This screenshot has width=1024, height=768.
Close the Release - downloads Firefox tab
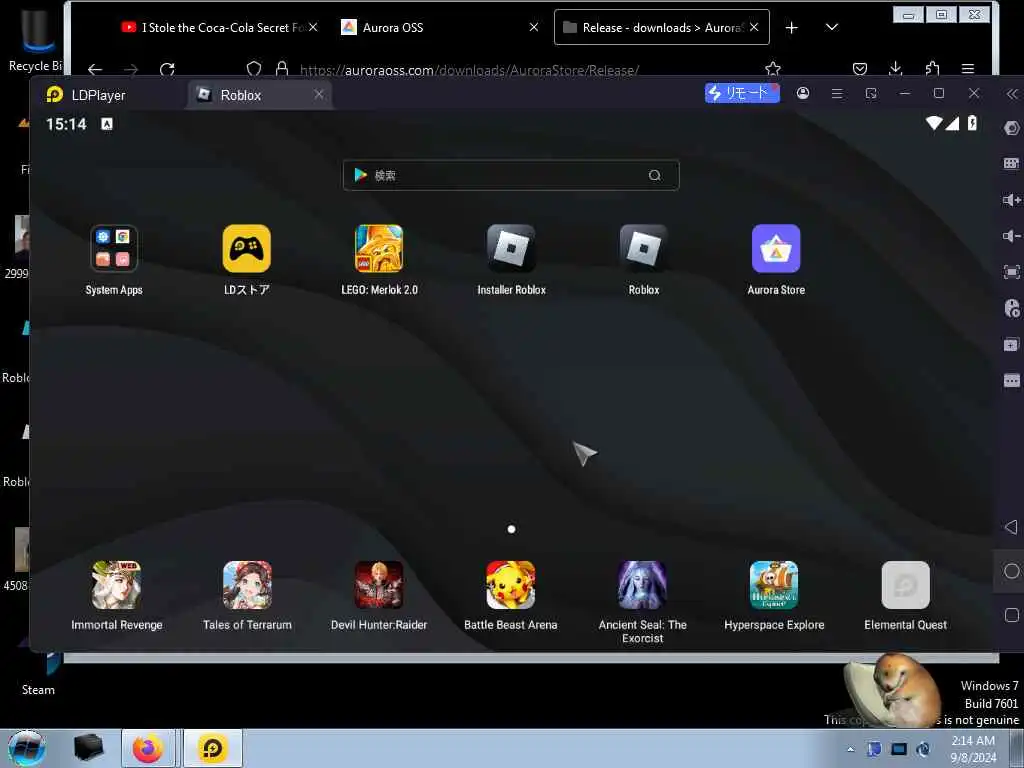pos(754,27)
